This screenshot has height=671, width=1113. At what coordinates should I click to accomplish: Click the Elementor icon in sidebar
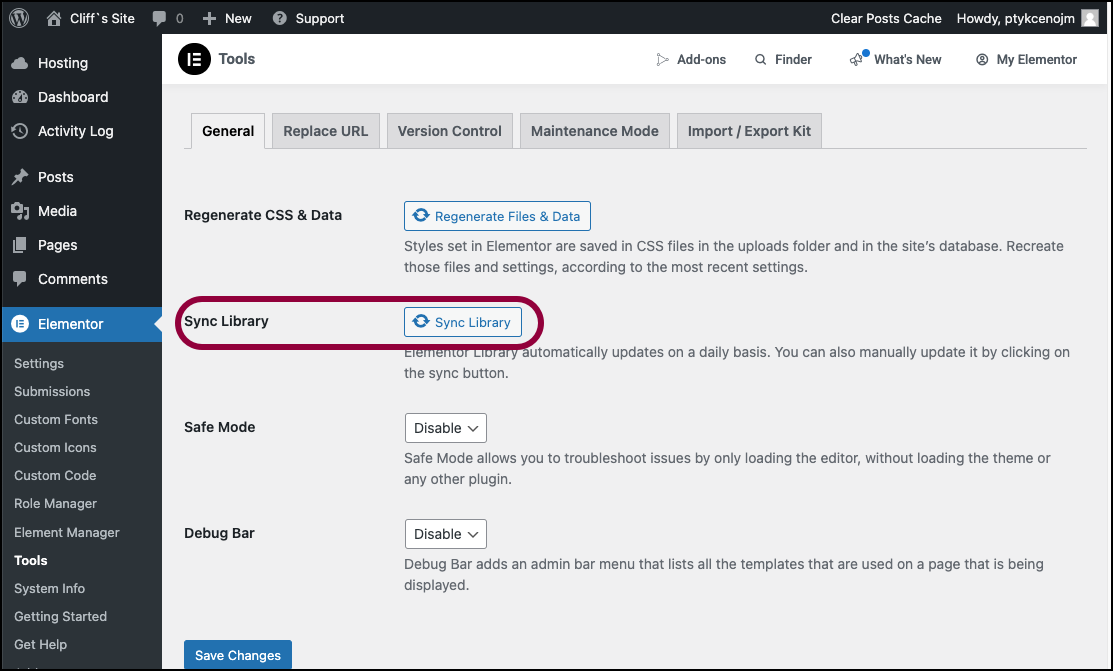click(x=20, y=324)
